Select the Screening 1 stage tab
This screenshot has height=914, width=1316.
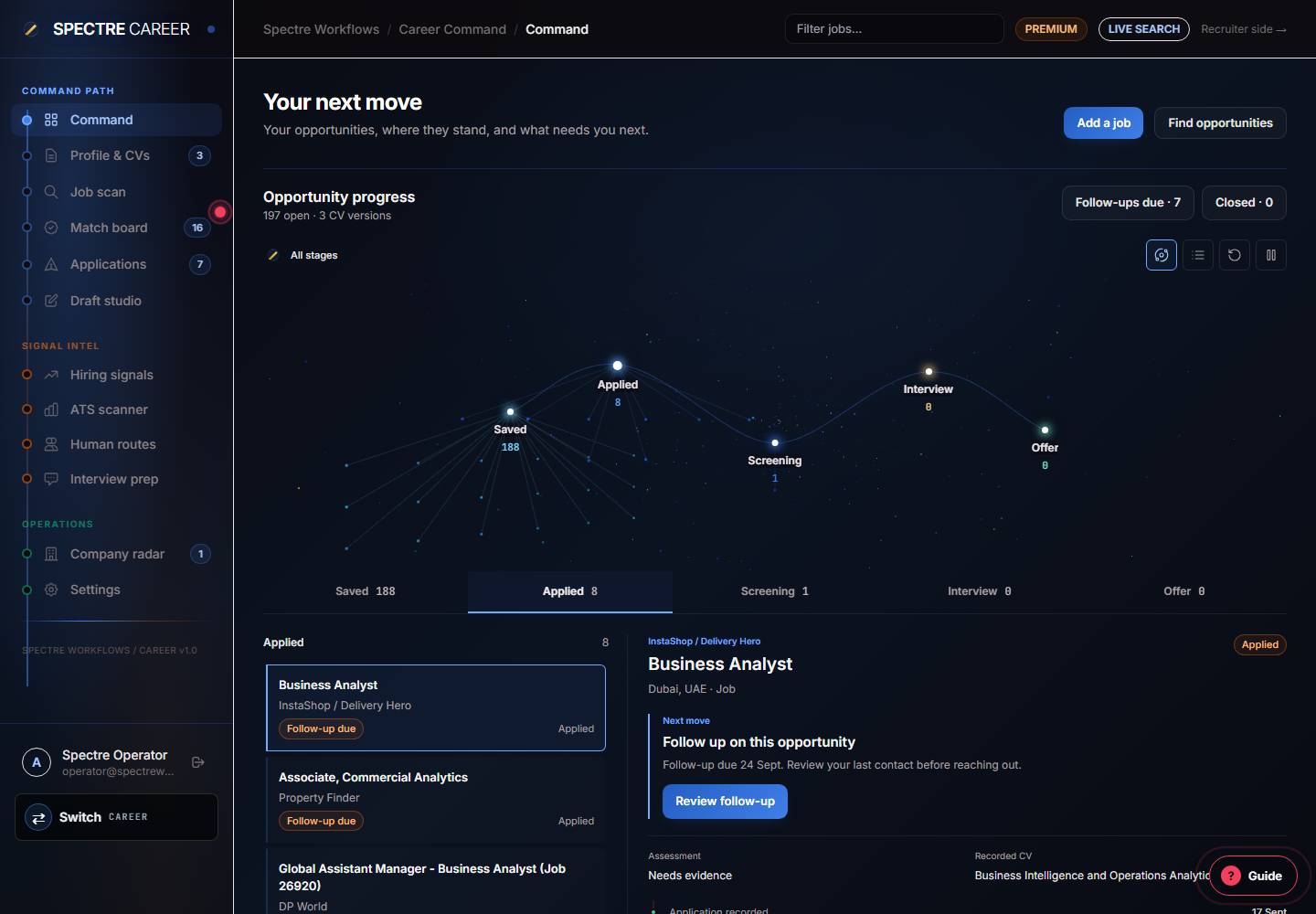click(x=775, y=591)
